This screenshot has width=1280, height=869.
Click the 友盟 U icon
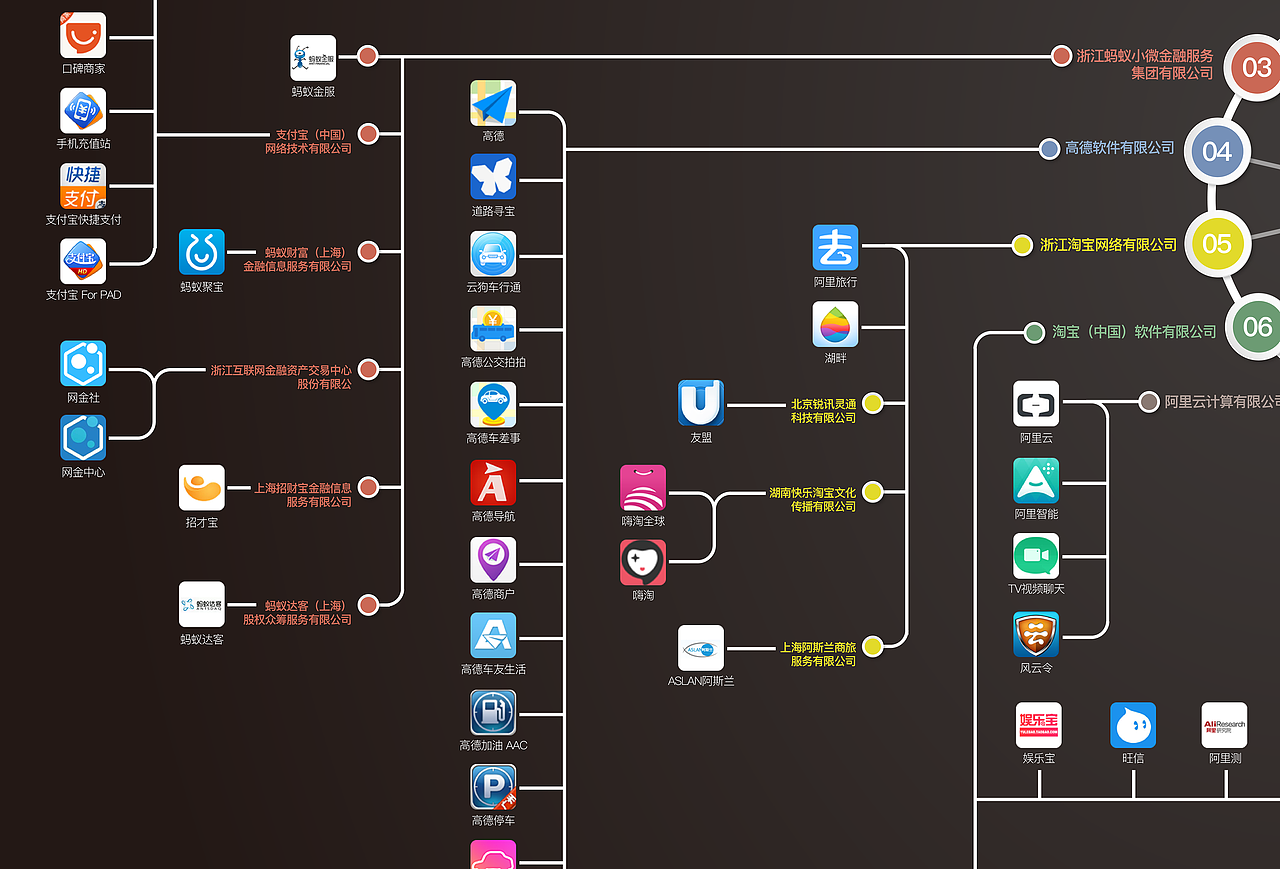click(x=701, y=403)
